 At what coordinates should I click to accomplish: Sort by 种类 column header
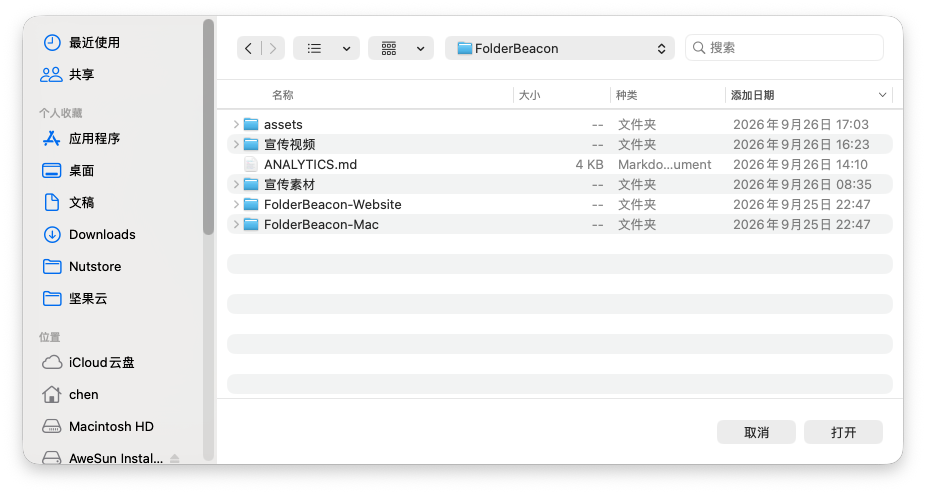click(x=627, y=95)
